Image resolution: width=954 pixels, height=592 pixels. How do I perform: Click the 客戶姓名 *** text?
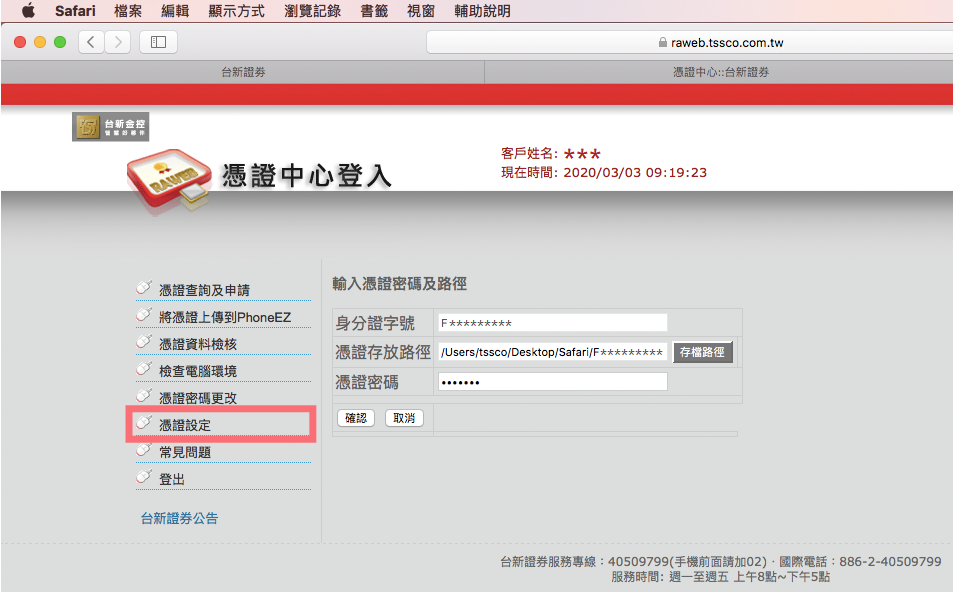tap(551, 153)
